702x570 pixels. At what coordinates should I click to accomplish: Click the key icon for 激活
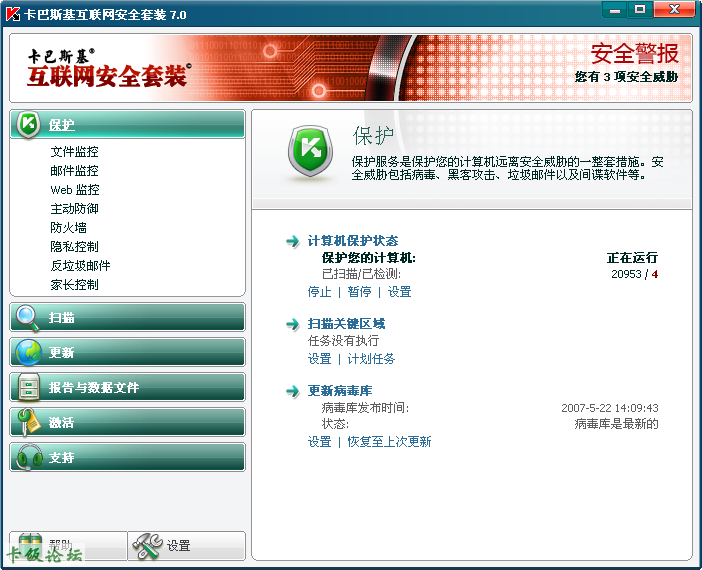28,422
